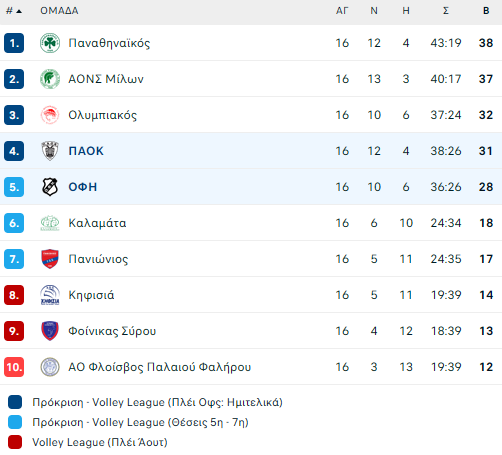Click the rank 10 position badge

(14, 367)
